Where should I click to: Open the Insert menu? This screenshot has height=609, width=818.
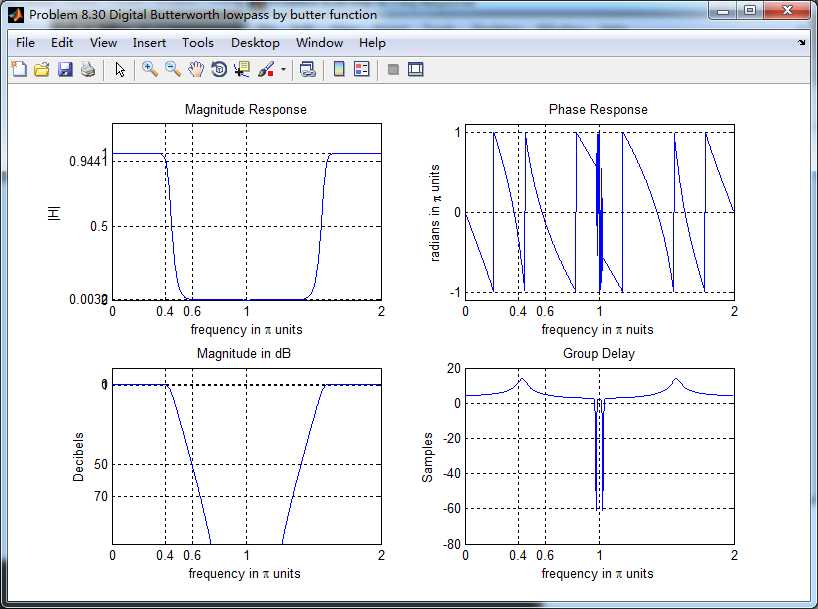tap(149, 43)
